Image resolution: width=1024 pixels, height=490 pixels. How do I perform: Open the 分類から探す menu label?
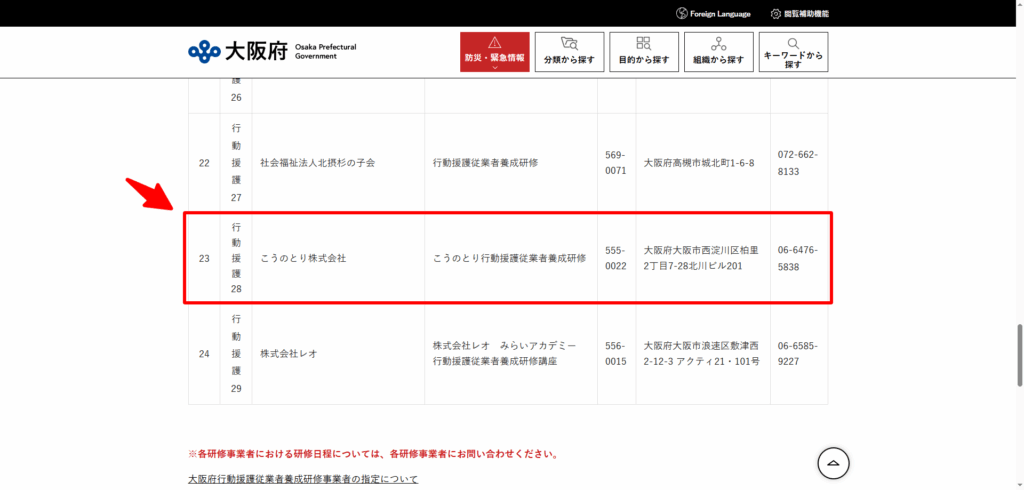569,60
